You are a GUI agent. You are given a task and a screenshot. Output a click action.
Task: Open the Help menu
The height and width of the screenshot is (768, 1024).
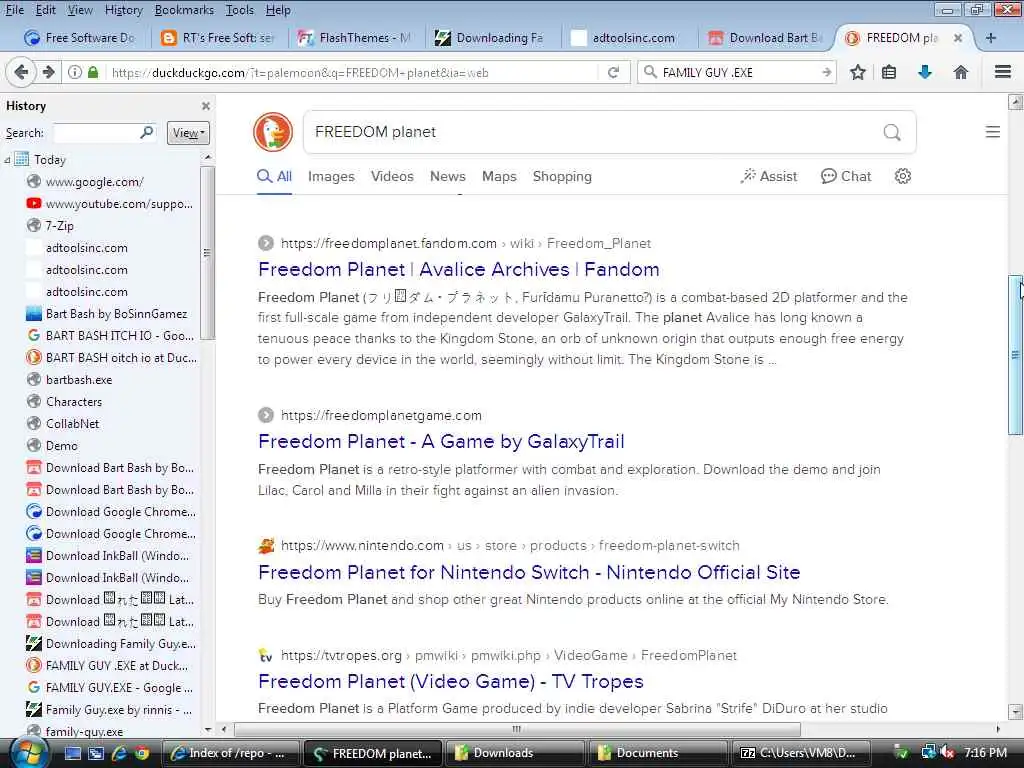coord(278,10)
